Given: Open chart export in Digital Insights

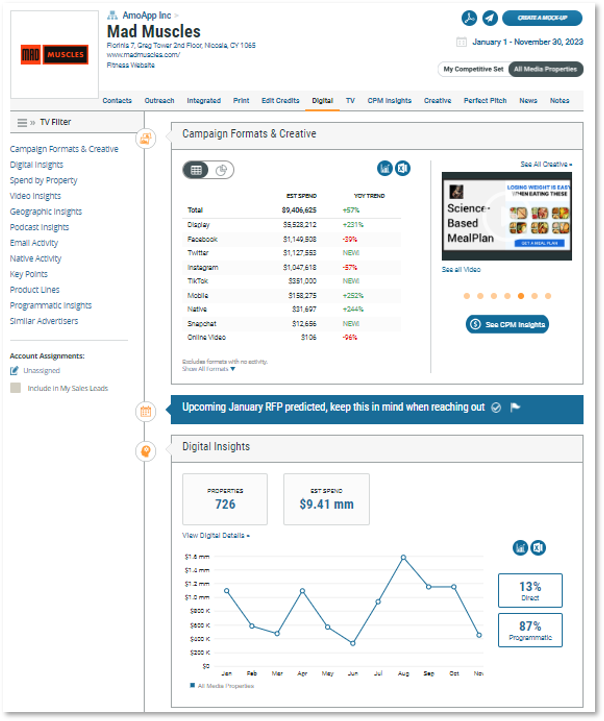Looking at the screenshot, I should (x=520, y=548).
